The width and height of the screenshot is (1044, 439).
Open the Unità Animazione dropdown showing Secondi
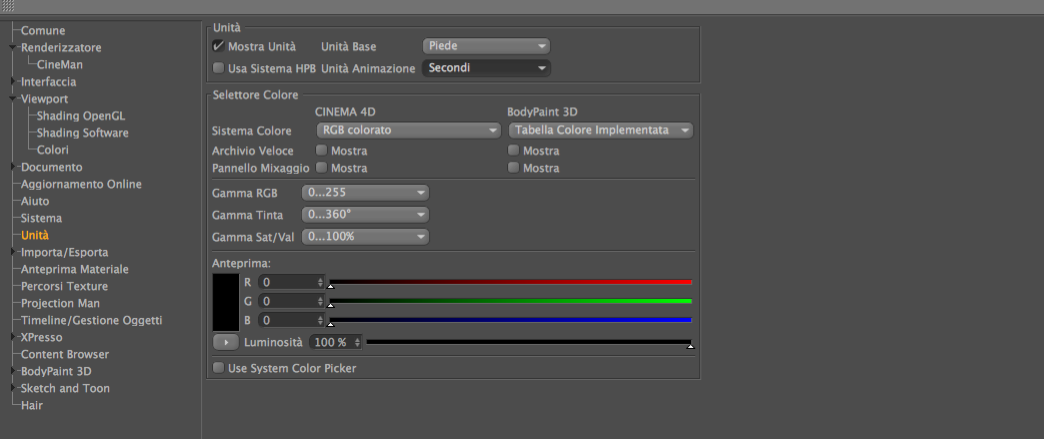click(486, 68)
